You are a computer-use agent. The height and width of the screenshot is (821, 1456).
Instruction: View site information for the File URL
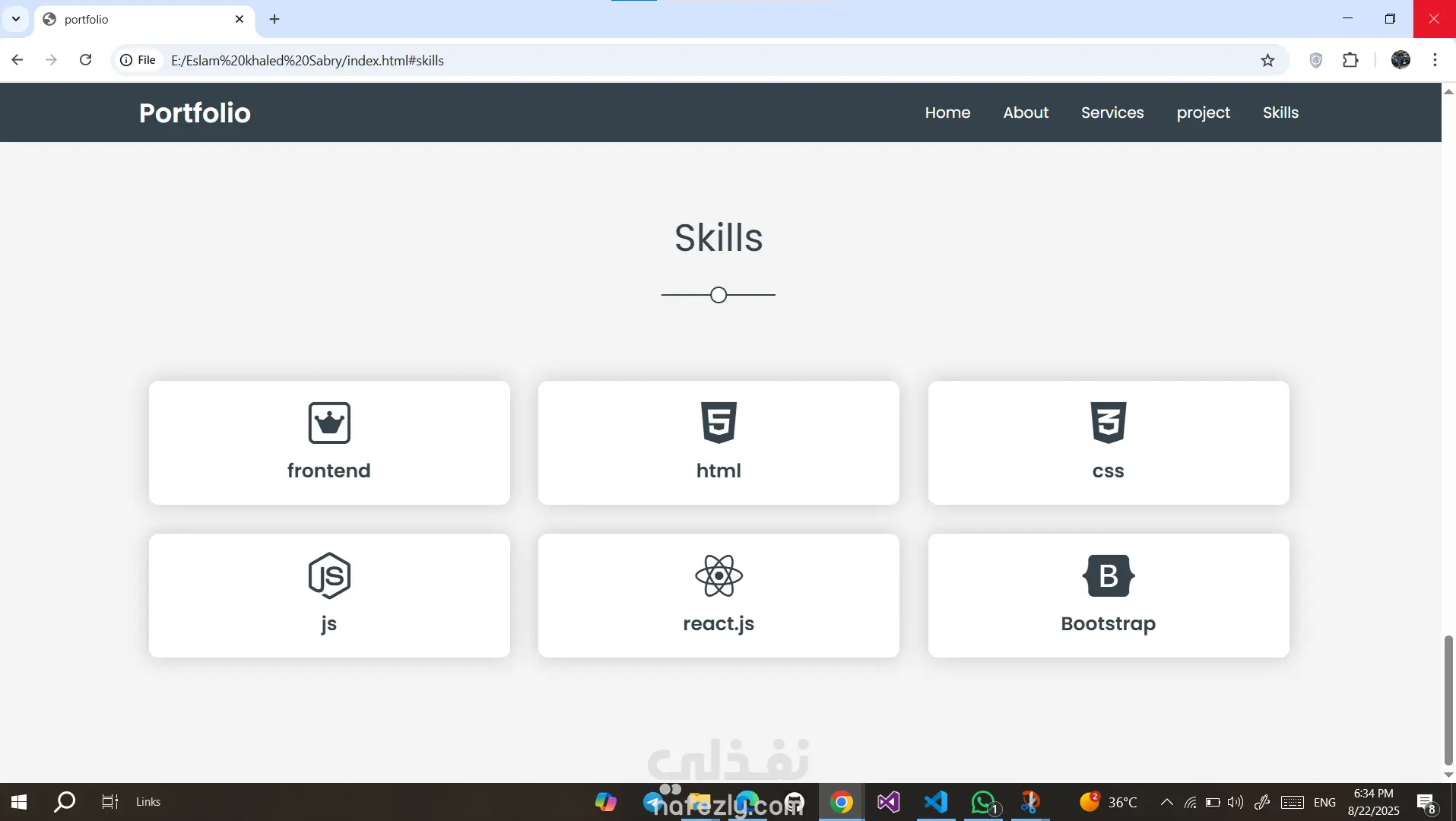click(x=138, y=60)
